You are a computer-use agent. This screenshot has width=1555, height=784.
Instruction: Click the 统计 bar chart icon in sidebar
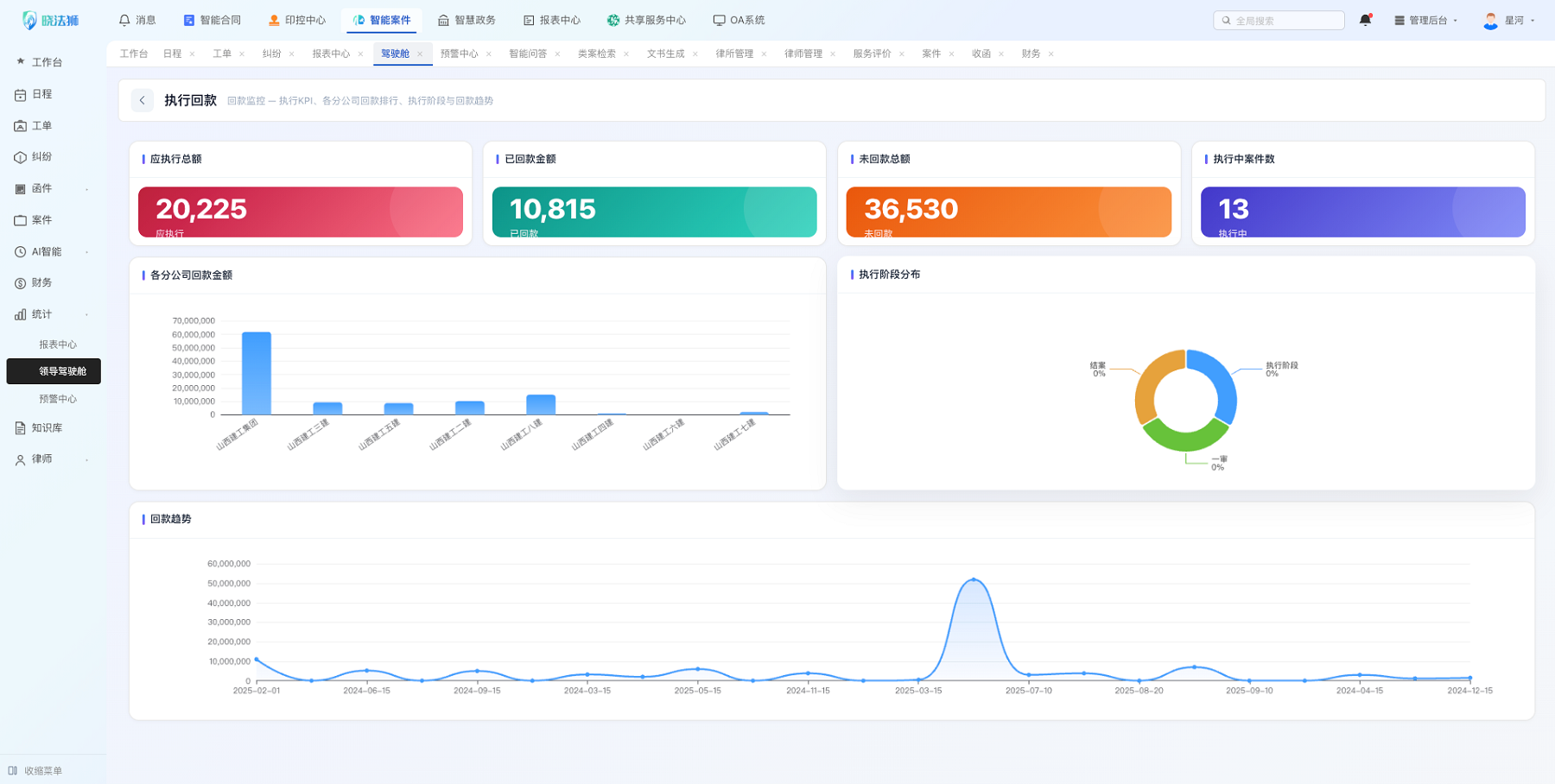coord(21,314)
